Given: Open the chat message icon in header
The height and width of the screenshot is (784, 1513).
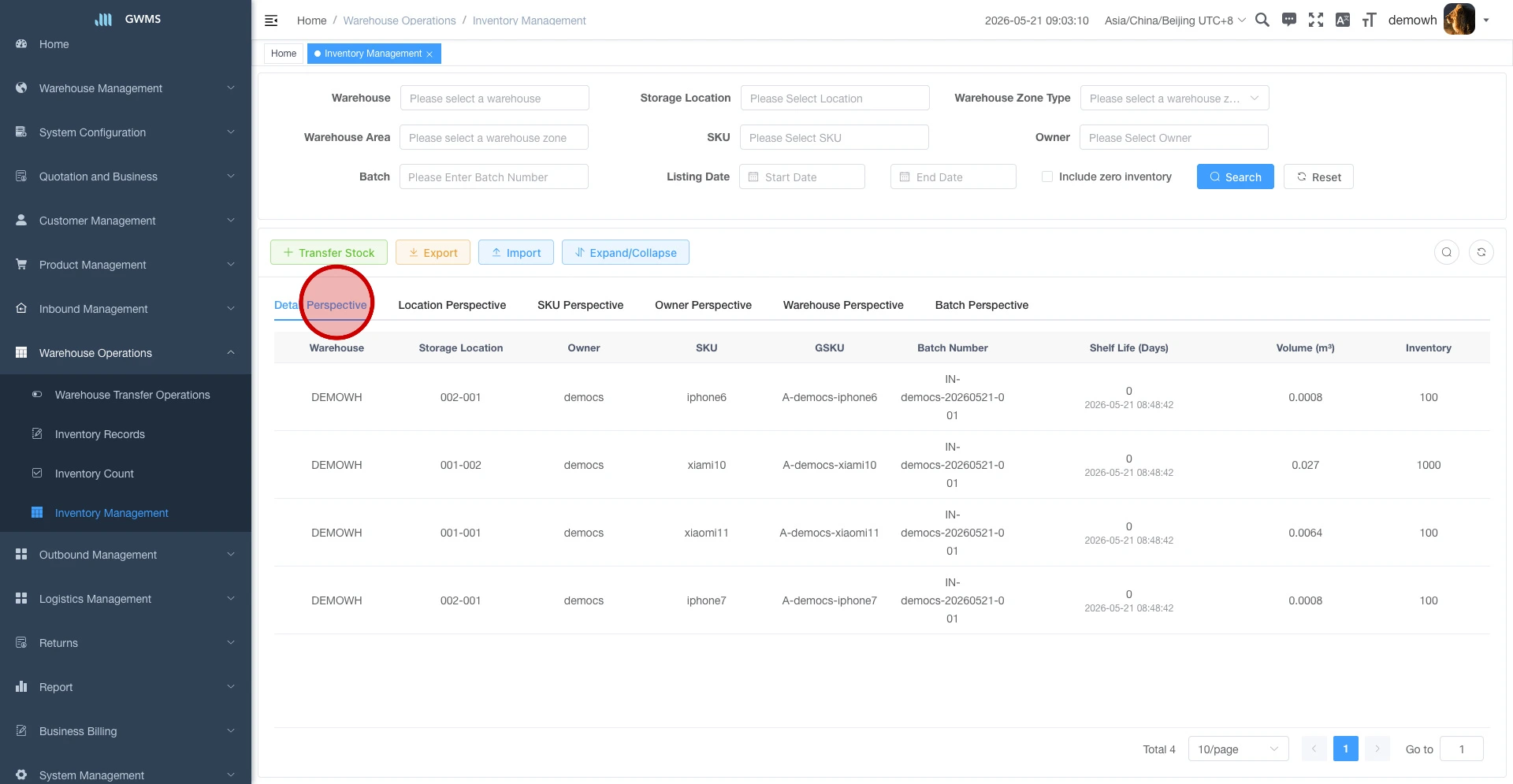Looking at the screenshot, I should tap(1289, 20).
